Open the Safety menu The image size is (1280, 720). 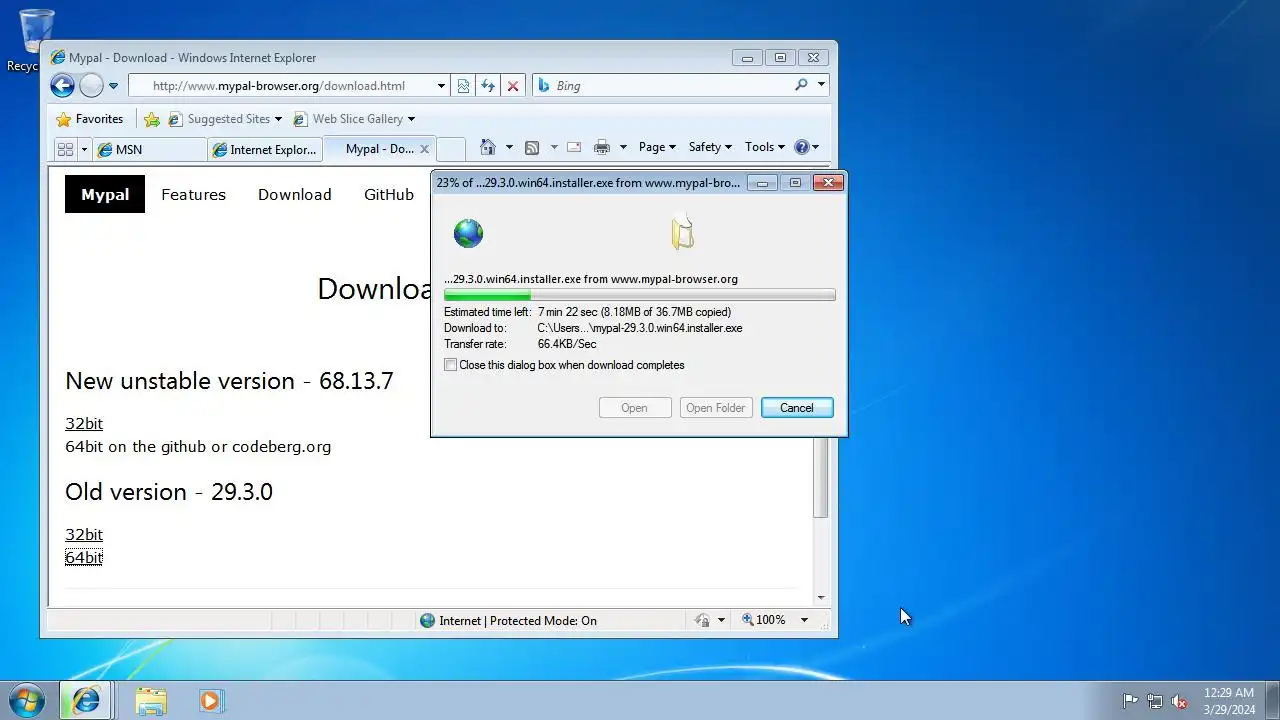(710, 147)
